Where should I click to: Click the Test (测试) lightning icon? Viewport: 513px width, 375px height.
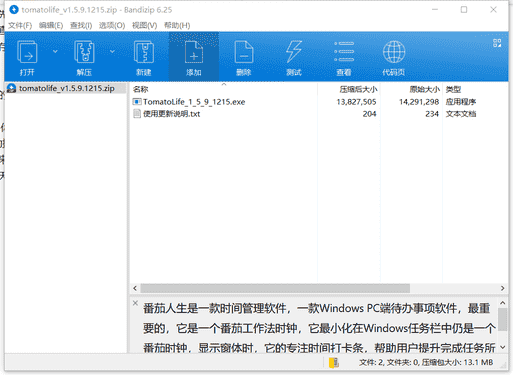coord(294,52)
